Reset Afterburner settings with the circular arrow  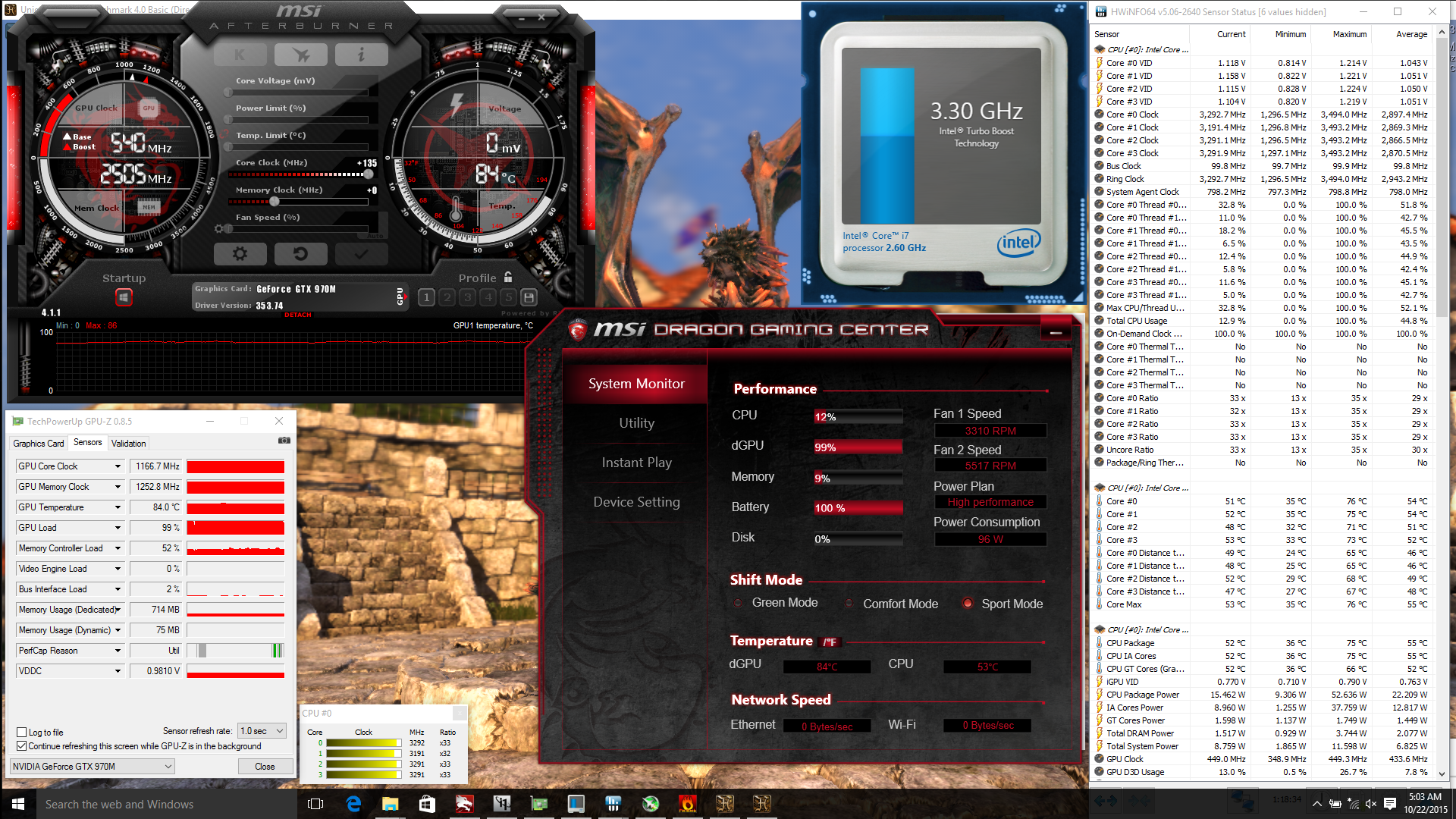tap(300, 254)
